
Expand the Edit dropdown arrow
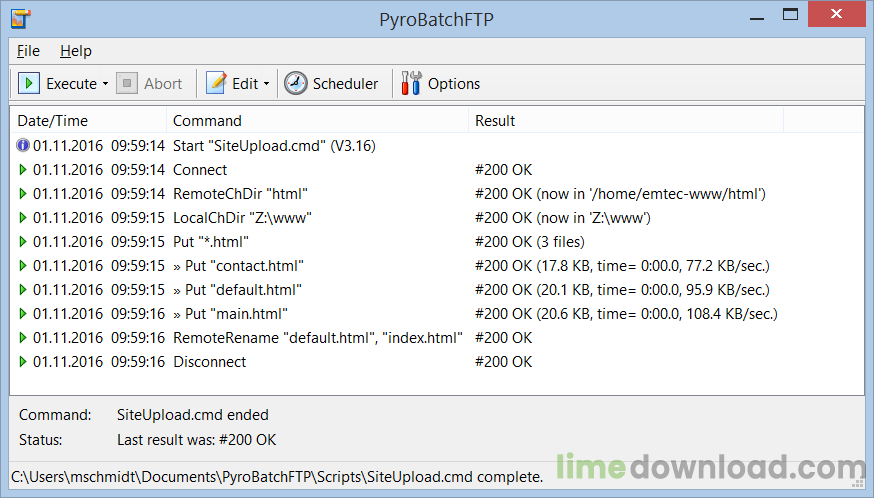point(266,84)
